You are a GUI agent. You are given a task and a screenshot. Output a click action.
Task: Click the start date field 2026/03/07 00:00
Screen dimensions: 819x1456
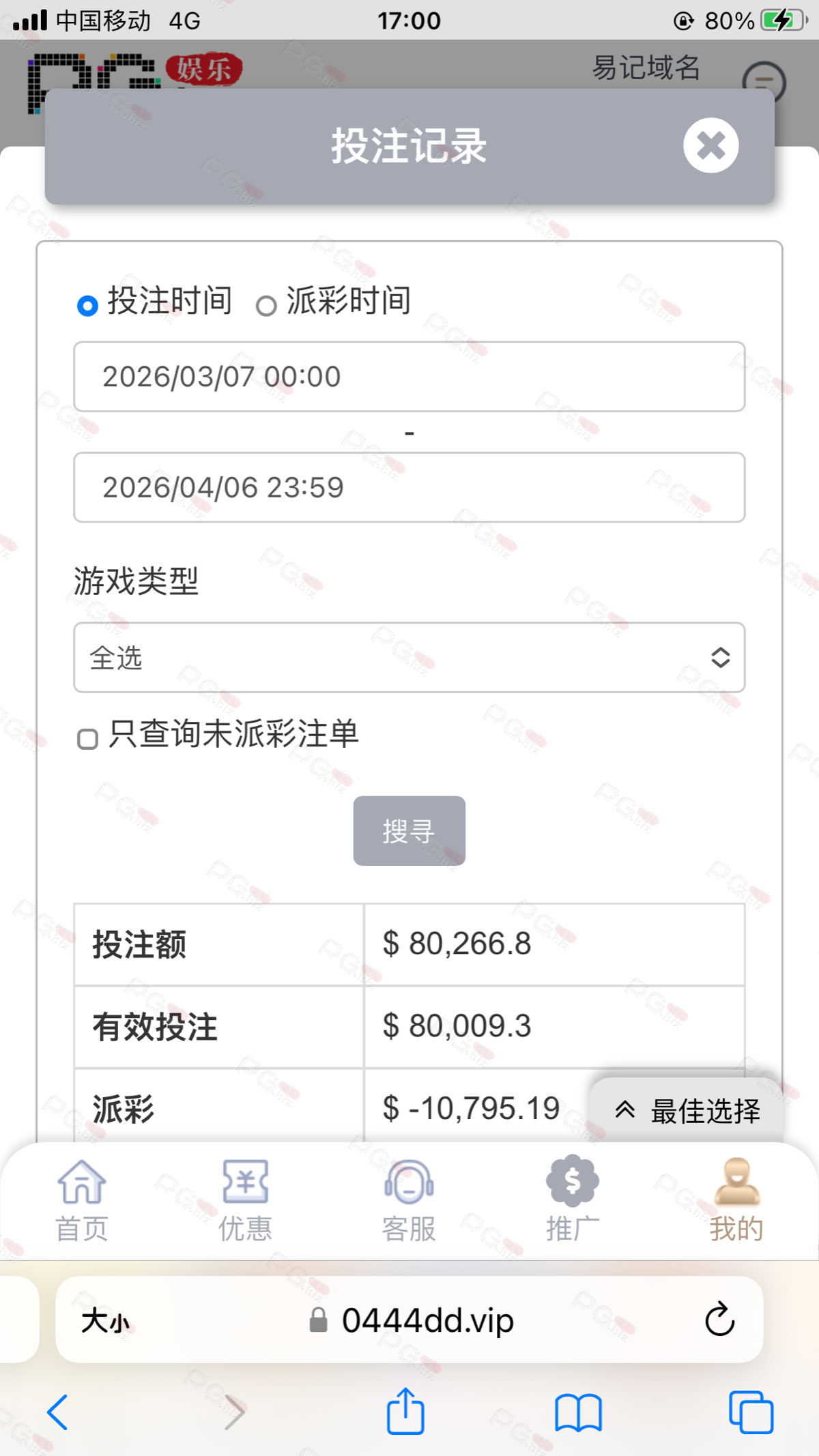(x=409, y=377)
